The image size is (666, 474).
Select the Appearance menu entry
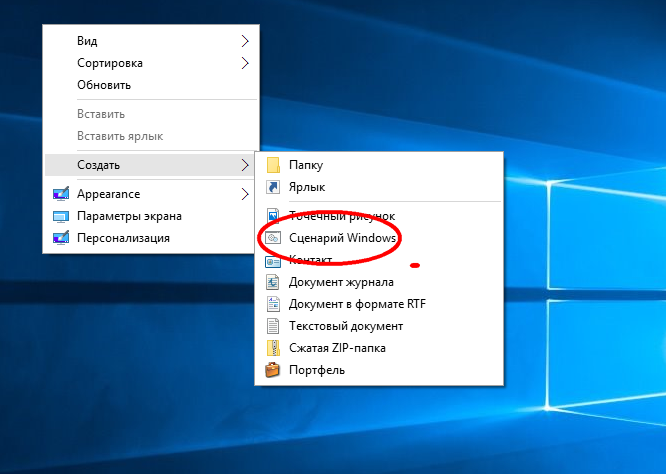point(151,194)
